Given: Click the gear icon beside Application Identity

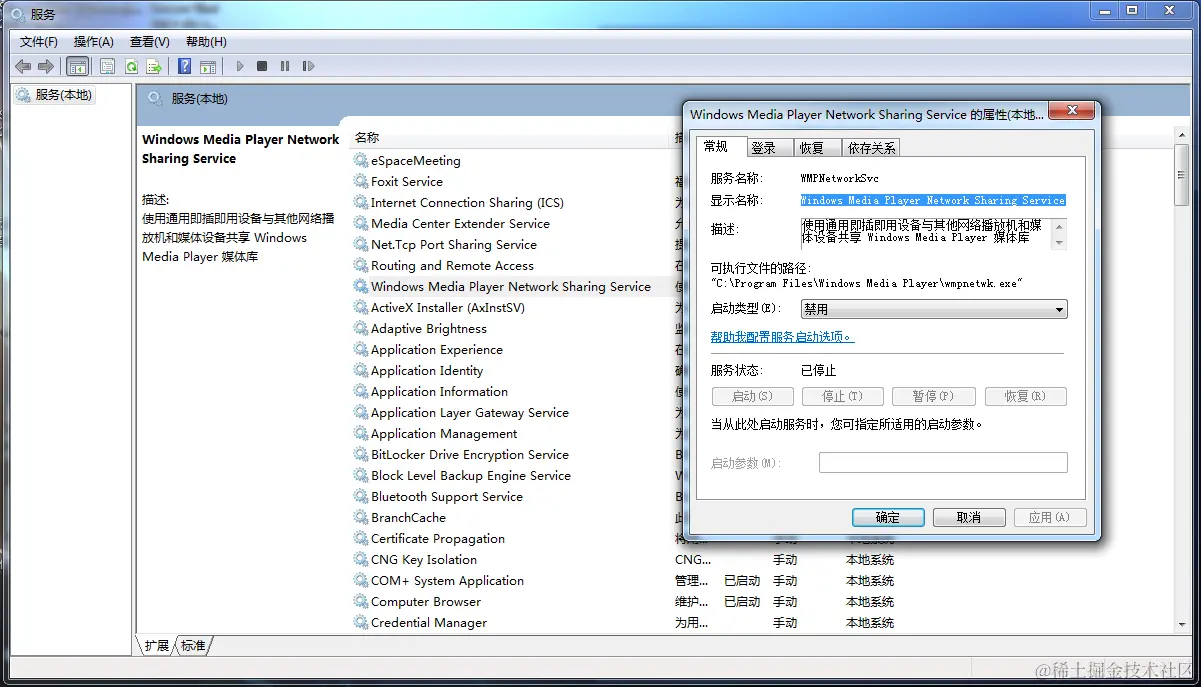Looking at the screenshot, I should tap(361, 370).
